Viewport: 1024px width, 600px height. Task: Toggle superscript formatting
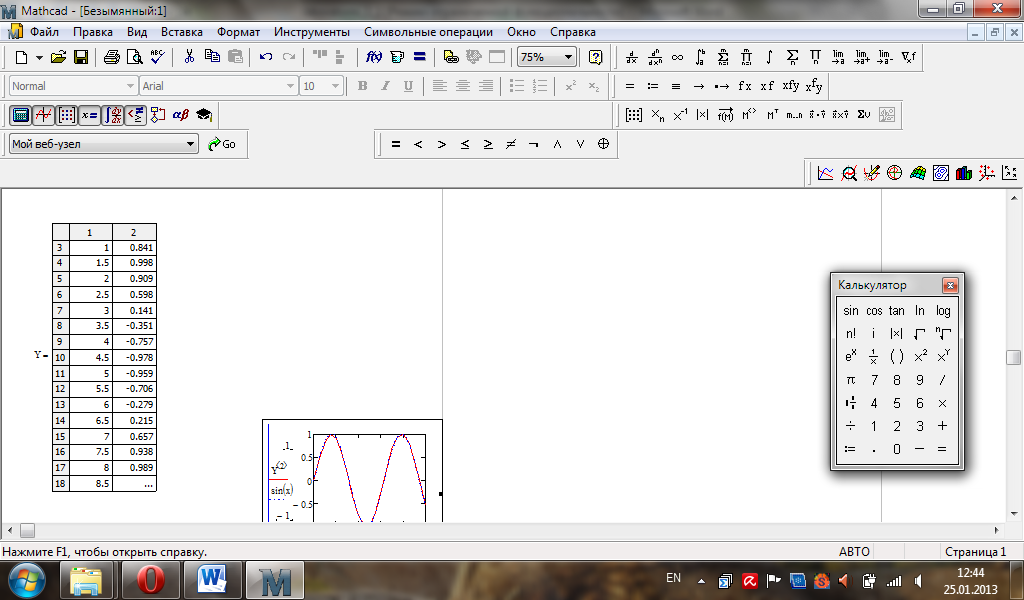click(x=571, y=86)
